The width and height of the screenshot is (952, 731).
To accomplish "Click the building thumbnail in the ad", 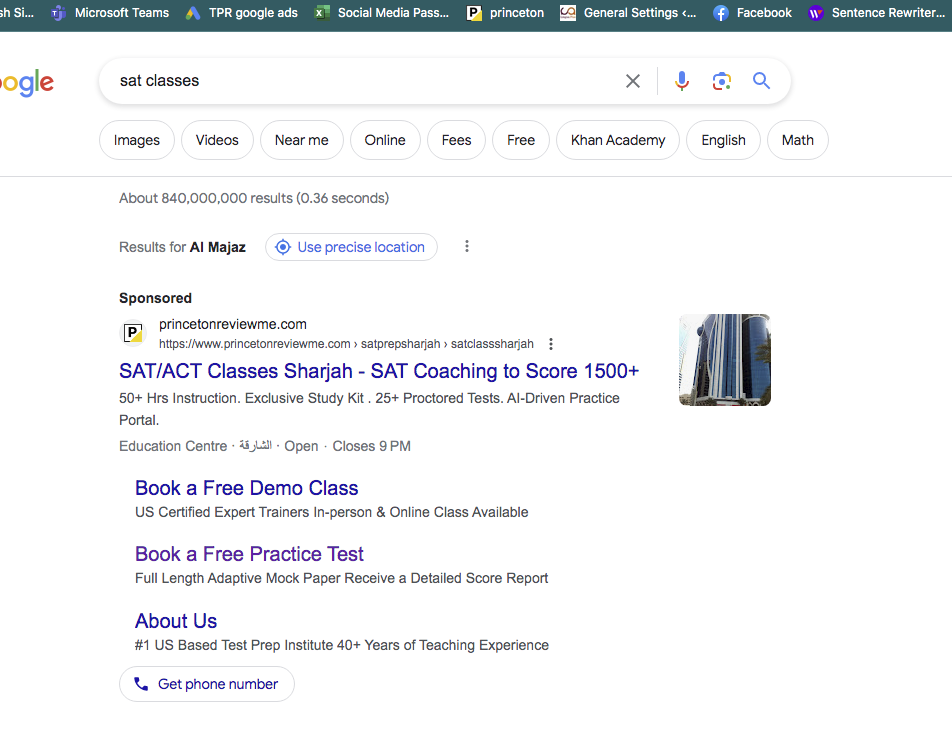I will (x=724, y=360).
